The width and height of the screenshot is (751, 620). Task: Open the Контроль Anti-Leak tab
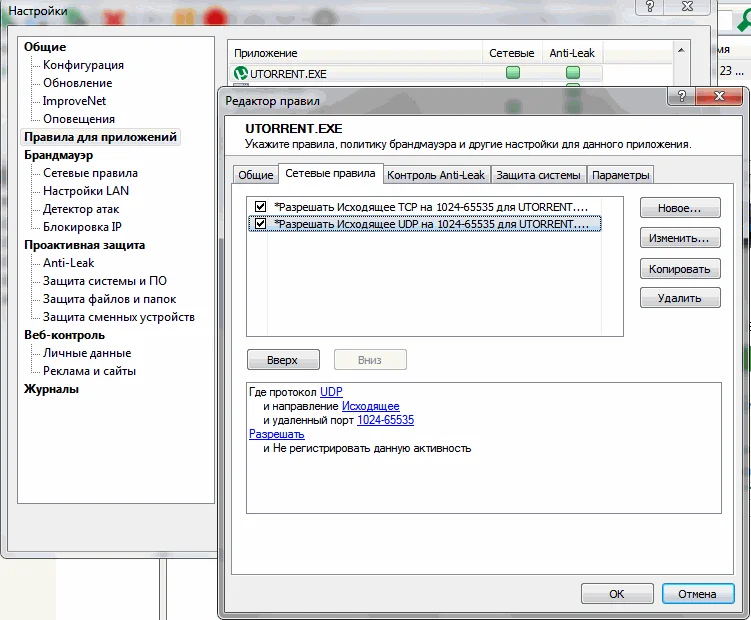click(x=436, y=175)
